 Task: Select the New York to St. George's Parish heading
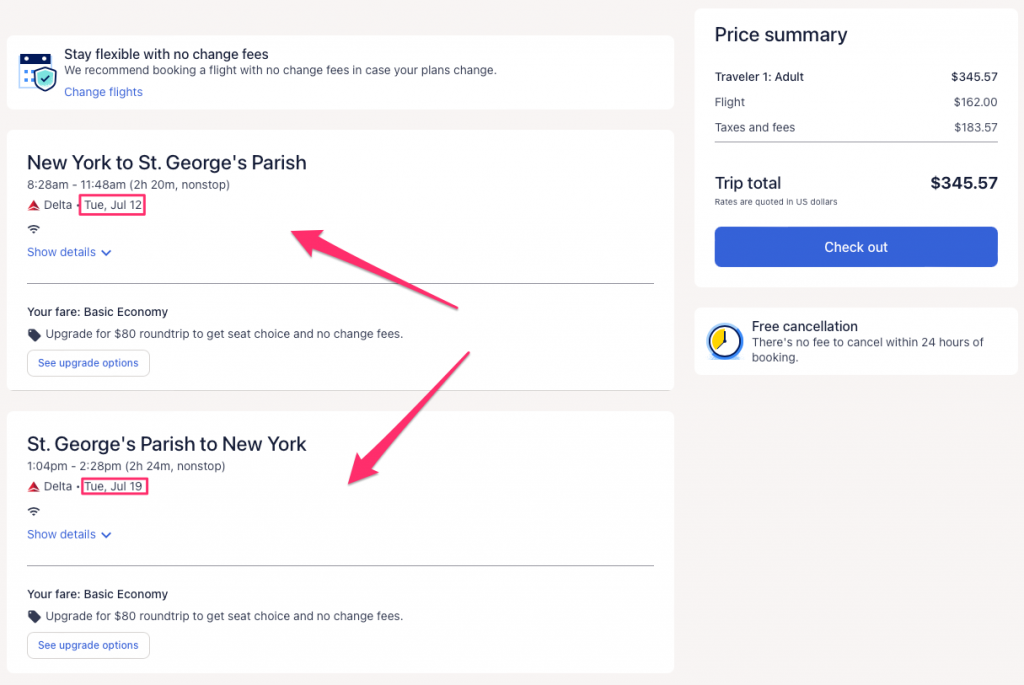coord(166,162)
